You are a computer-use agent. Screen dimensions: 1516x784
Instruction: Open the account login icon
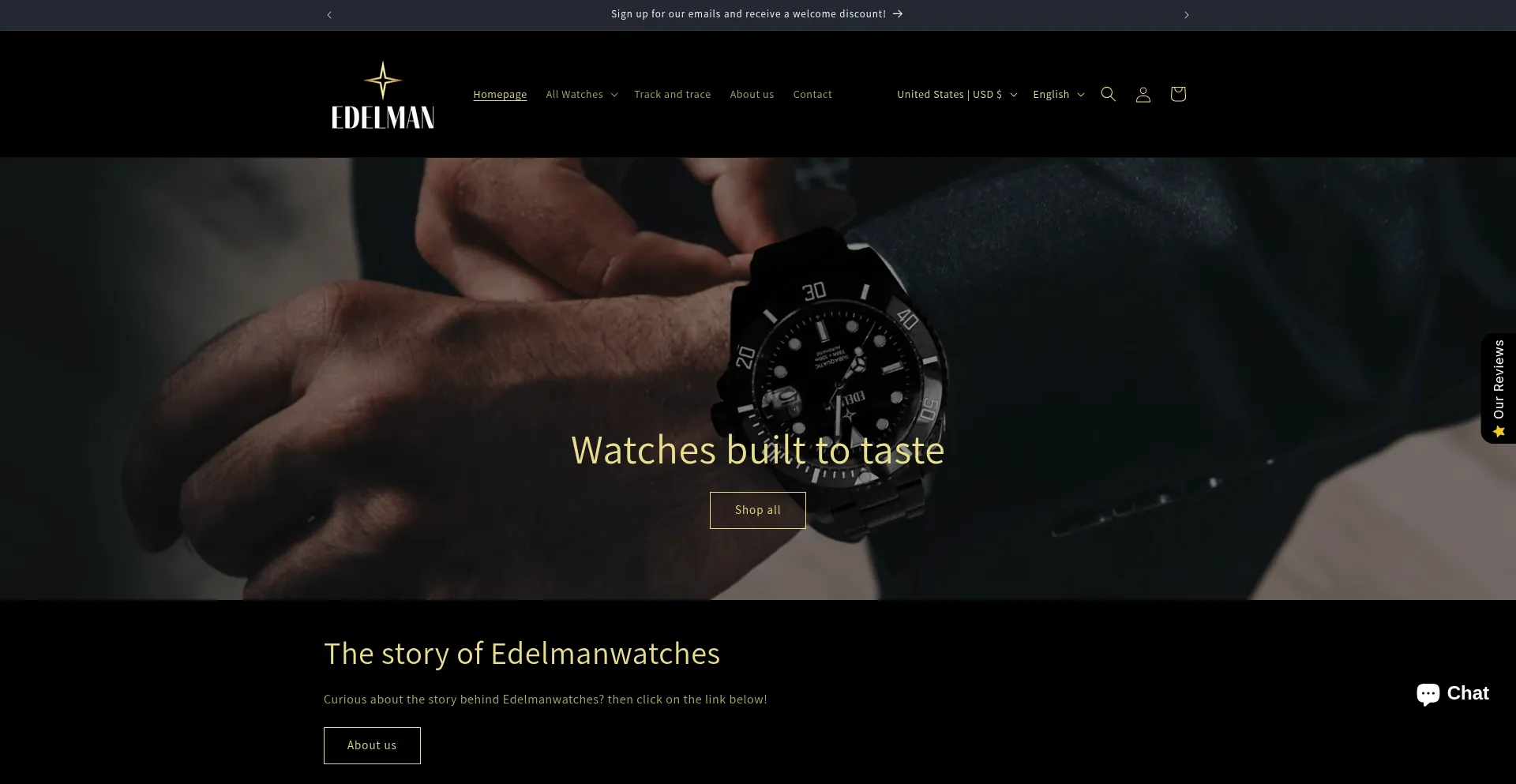click(1143, 94)
